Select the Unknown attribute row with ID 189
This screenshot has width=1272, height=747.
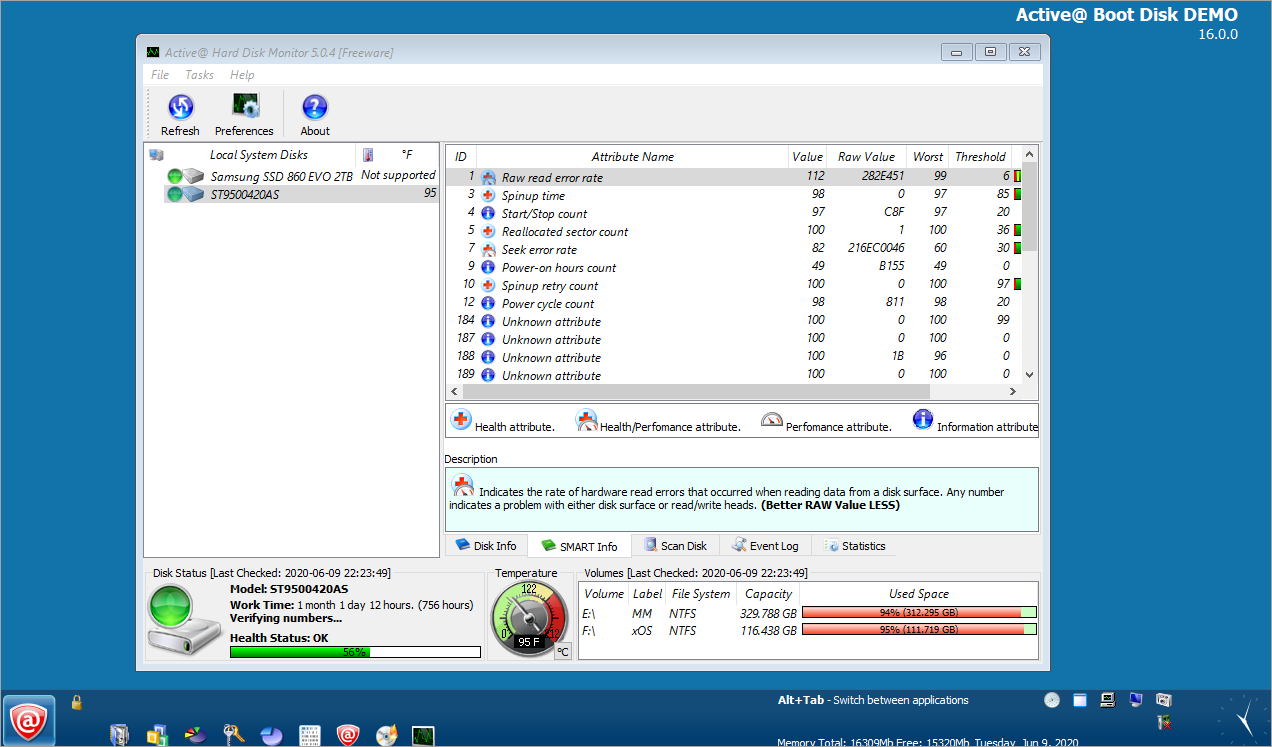tap(734, 375)
